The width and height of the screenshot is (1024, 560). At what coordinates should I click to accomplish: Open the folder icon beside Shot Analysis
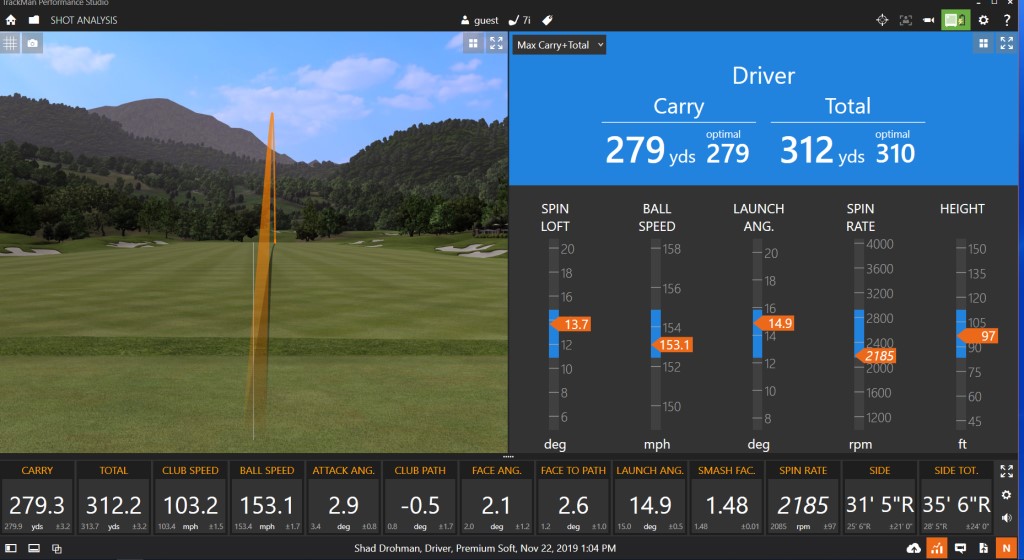click(x=34, y=20)
